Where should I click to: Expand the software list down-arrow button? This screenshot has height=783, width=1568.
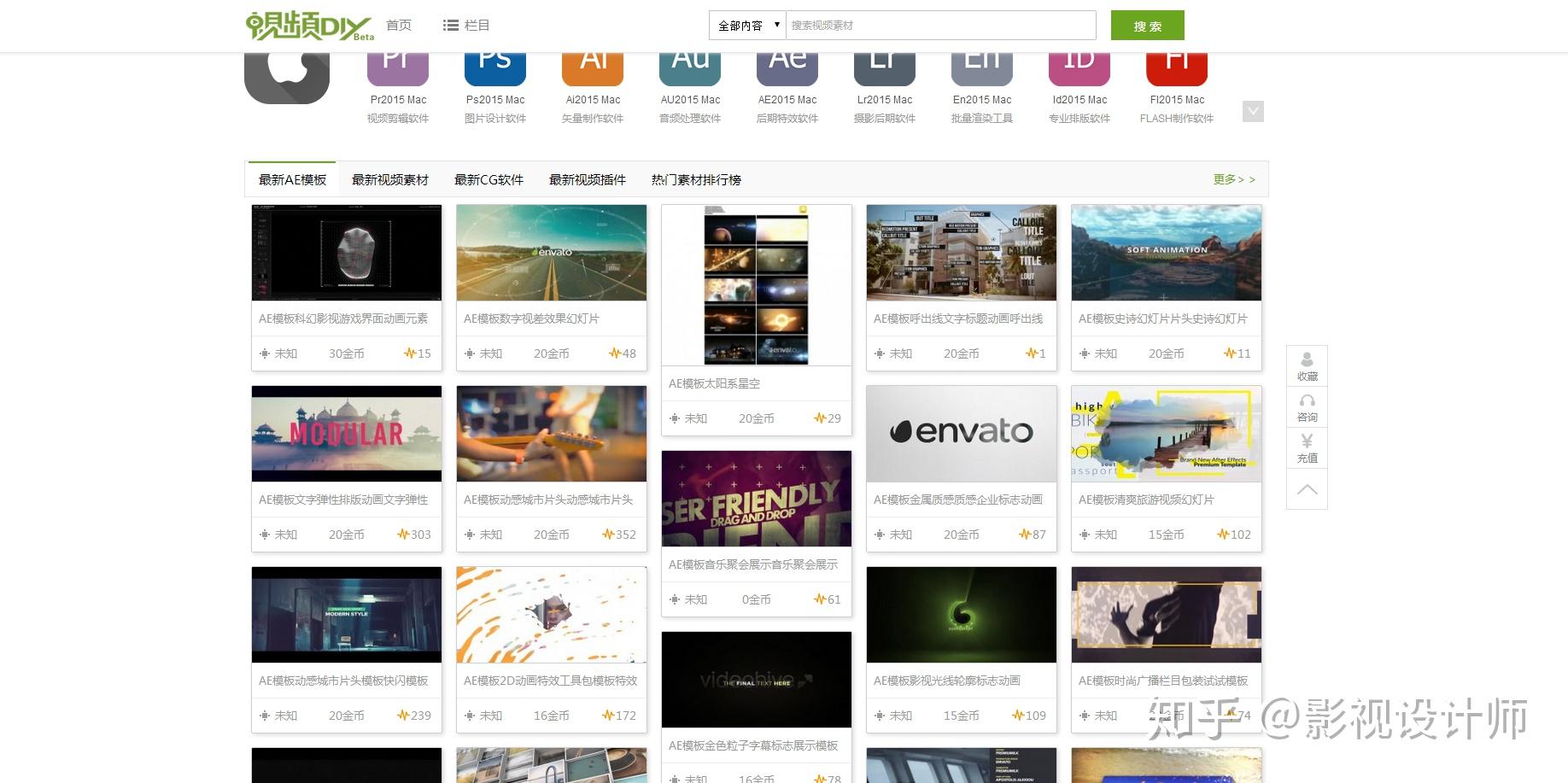[x=1253, y=111]
